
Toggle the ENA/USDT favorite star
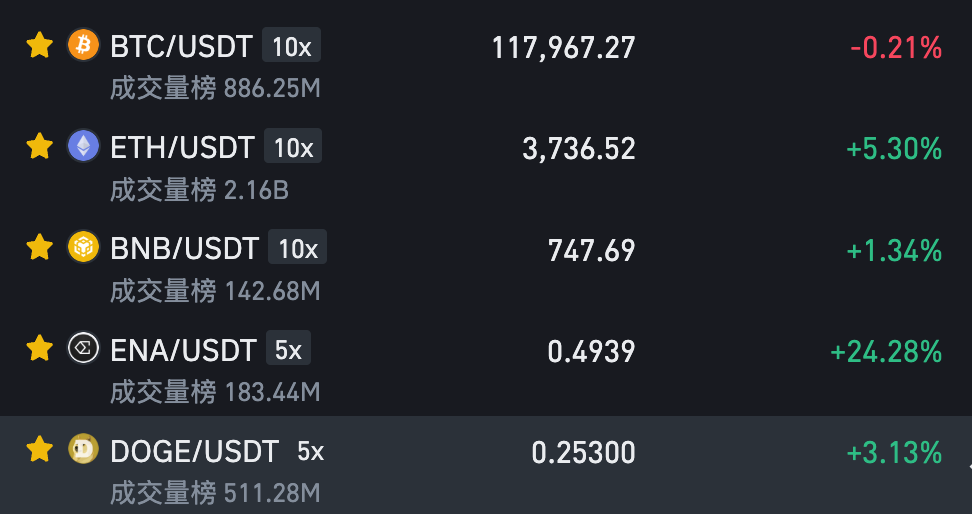tap(40, 348)
